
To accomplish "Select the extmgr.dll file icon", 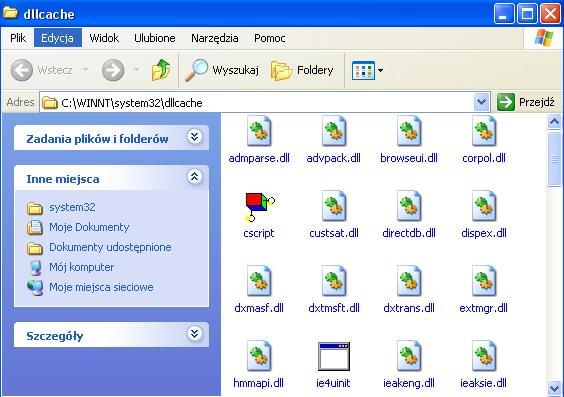I will pyautogui.click(x=484, y=281).
